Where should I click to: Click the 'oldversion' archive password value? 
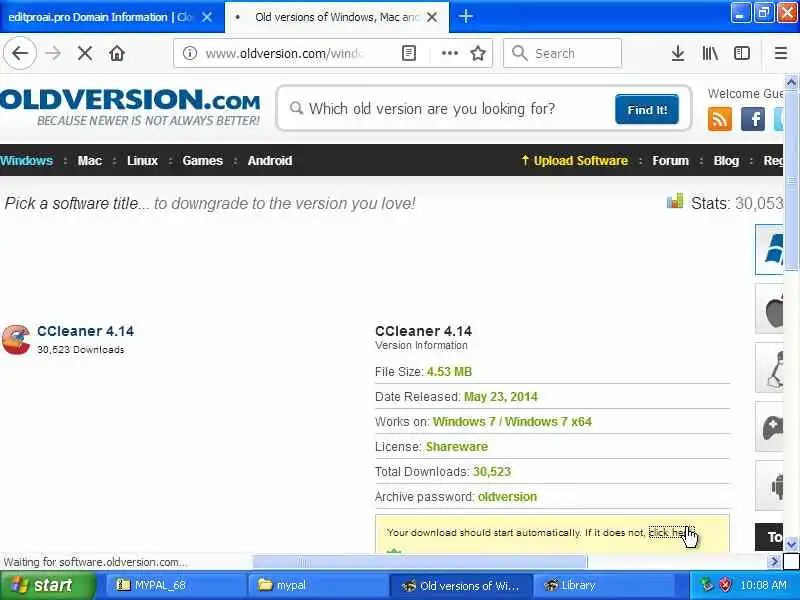click(x=507, y=497)
